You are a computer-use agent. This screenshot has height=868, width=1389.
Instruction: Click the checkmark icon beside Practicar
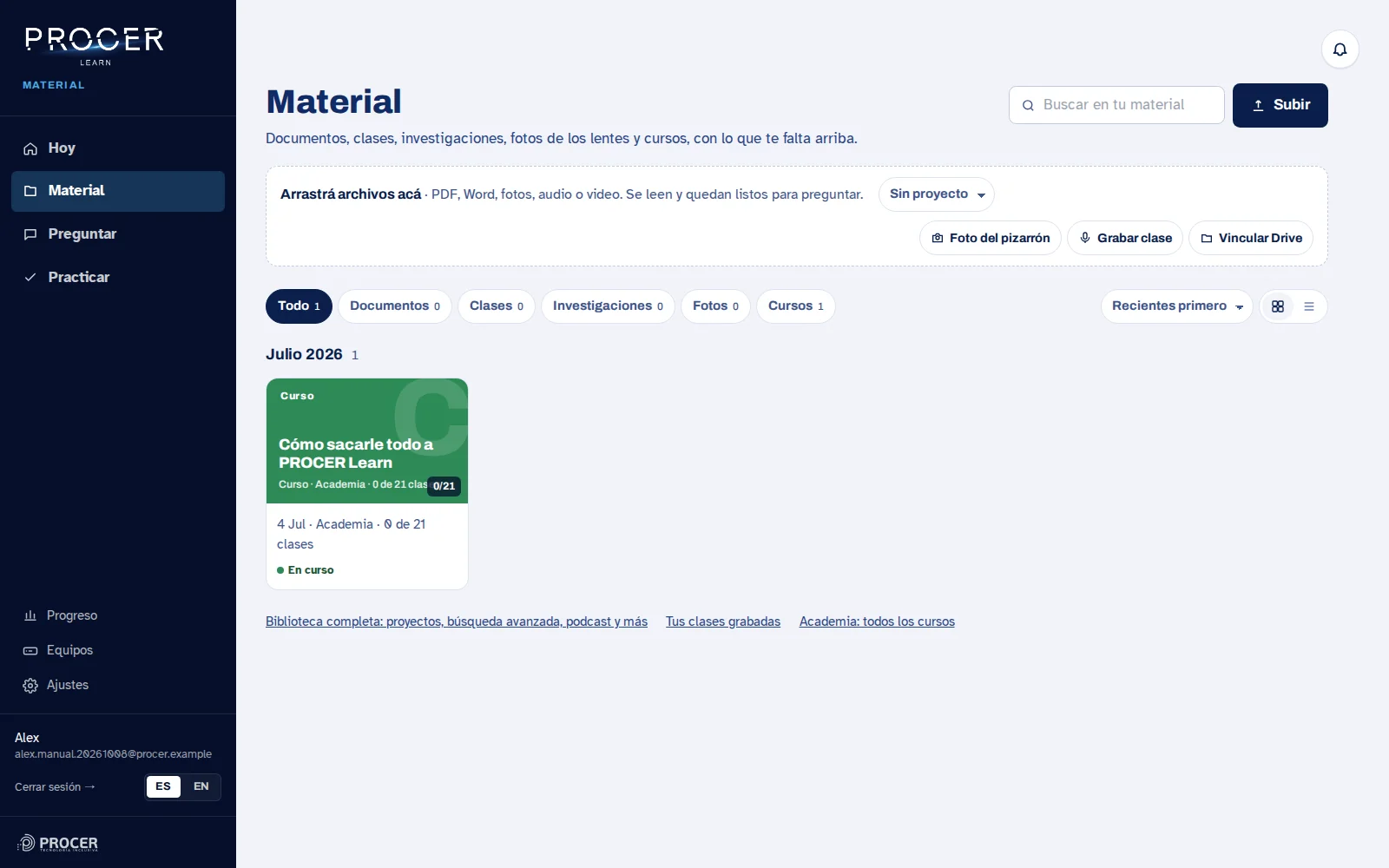(x=30, y=278)
